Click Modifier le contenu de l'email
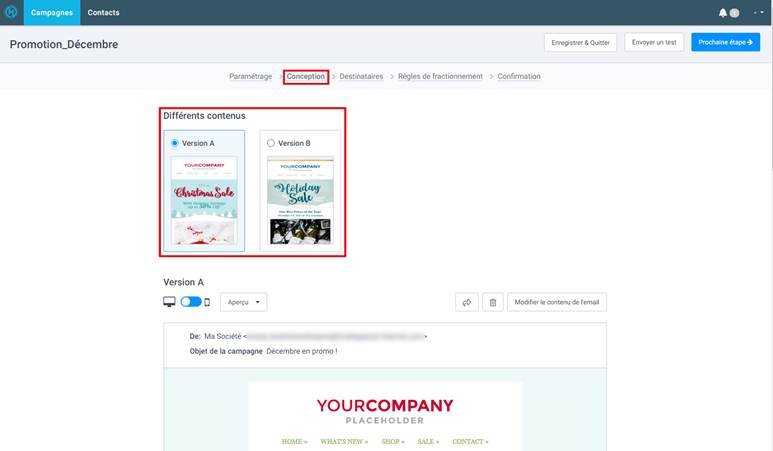Image resolution: width=773 pixels, height=451 pixels. pyautogui.click(x=557, y=302)
